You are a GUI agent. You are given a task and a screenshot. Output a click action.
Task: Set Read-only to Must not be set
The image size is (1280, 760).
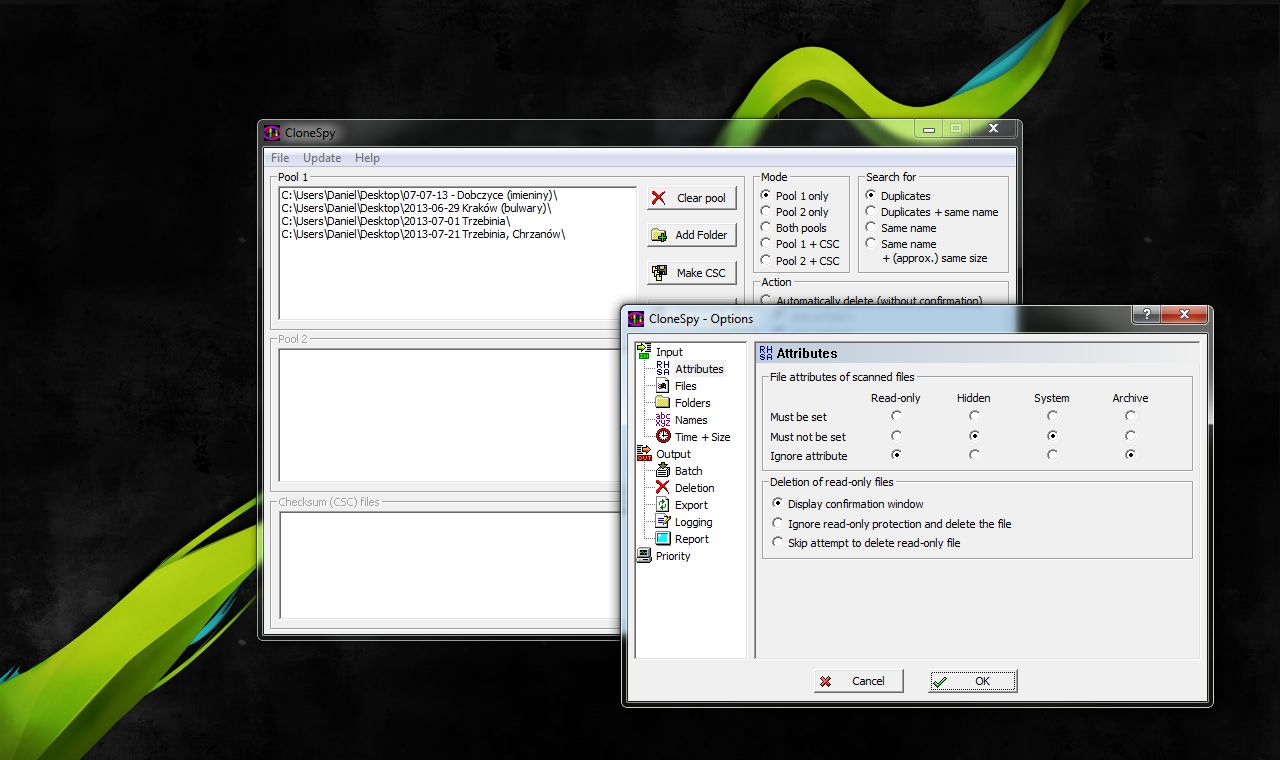pos(896,435)
